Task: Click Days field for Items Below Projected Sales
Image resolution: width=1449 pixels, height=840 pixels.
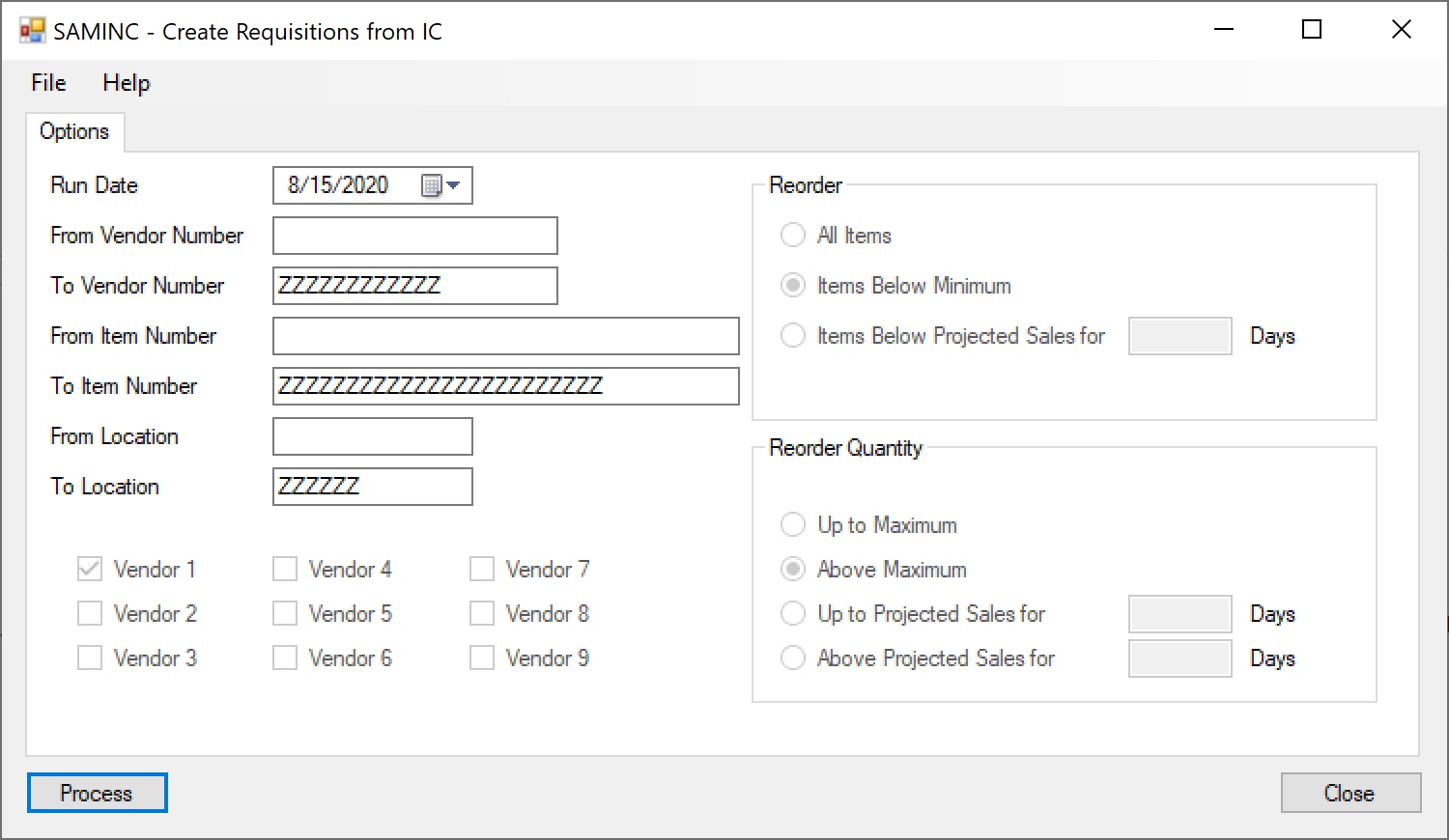Action: [1180, 336]
